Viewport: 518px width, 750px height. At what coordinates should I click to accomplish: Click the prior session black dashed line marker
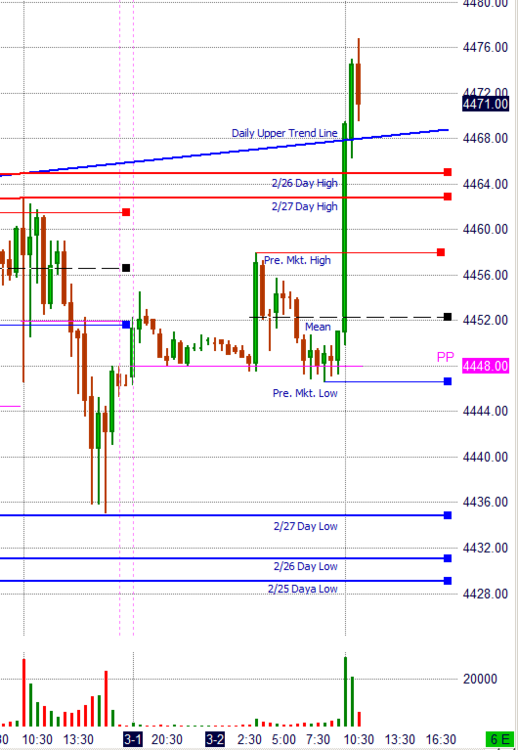pos(126,268)
